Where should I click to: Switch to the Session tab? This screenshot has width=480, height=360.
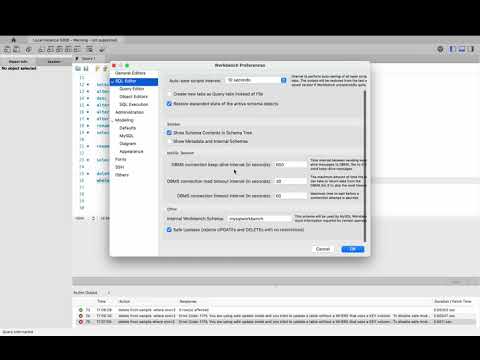point(54,62)
